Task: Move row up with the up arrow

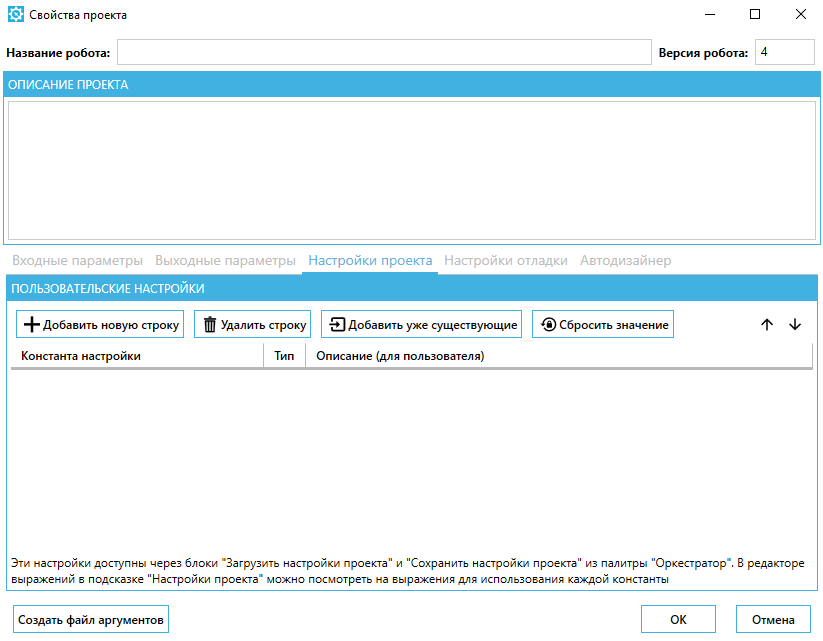Action: click(767, 325)
